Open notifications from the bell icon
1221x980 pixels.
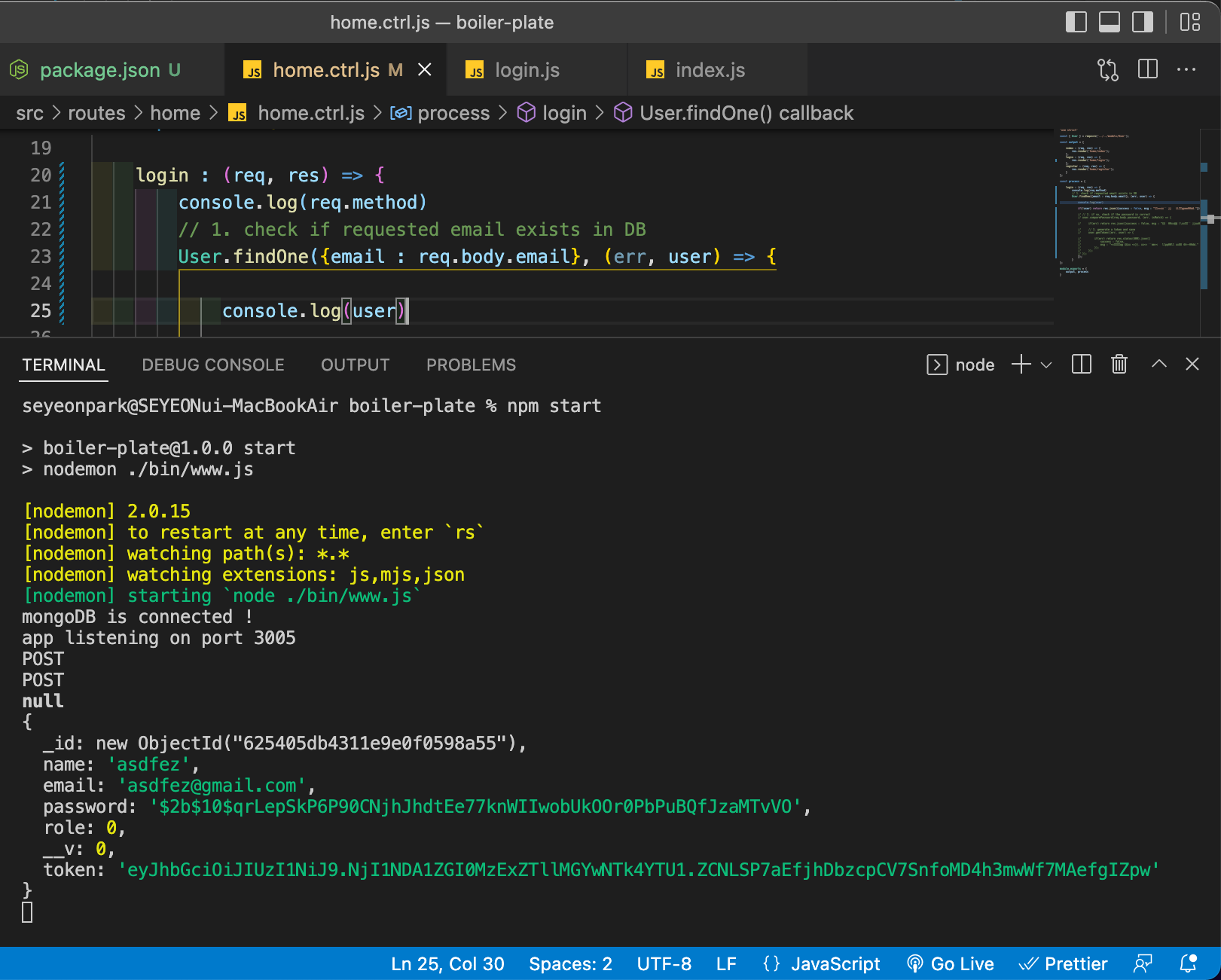tap(1189, 963)
